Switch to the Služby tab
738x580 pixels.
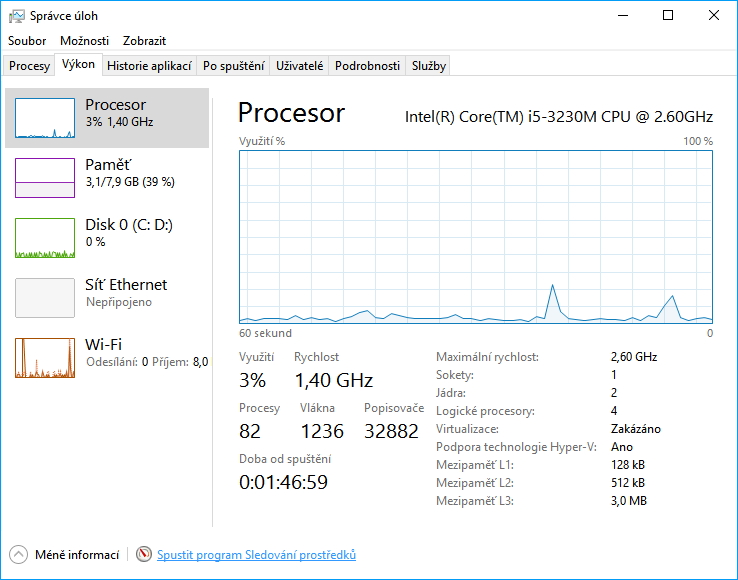[428, 66]
